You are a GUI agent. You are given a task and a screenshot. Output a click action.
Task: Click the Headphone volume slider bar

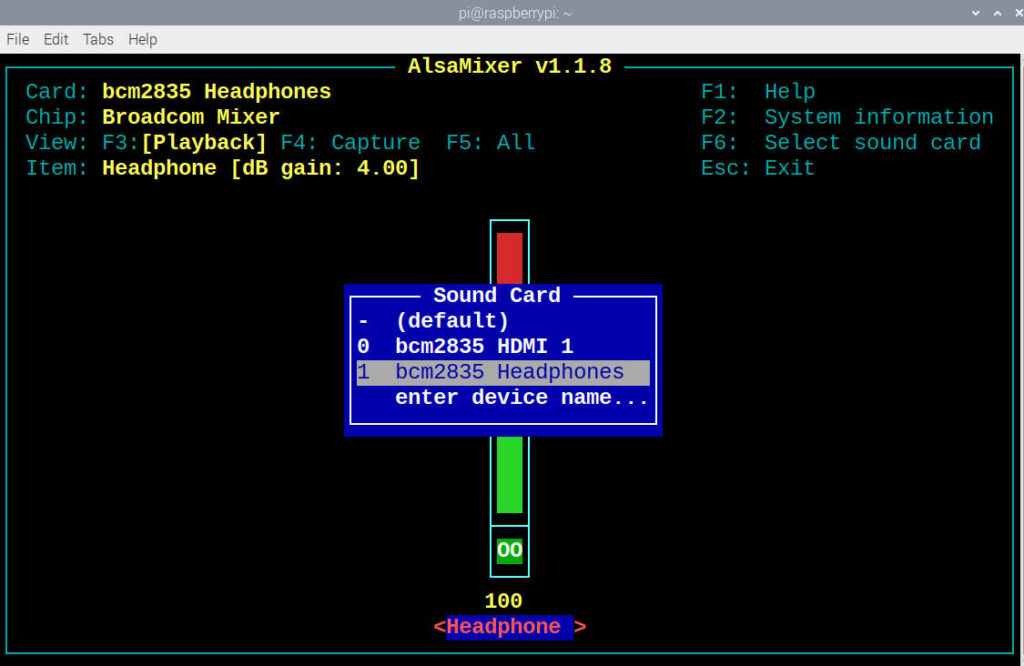(509, 372)
